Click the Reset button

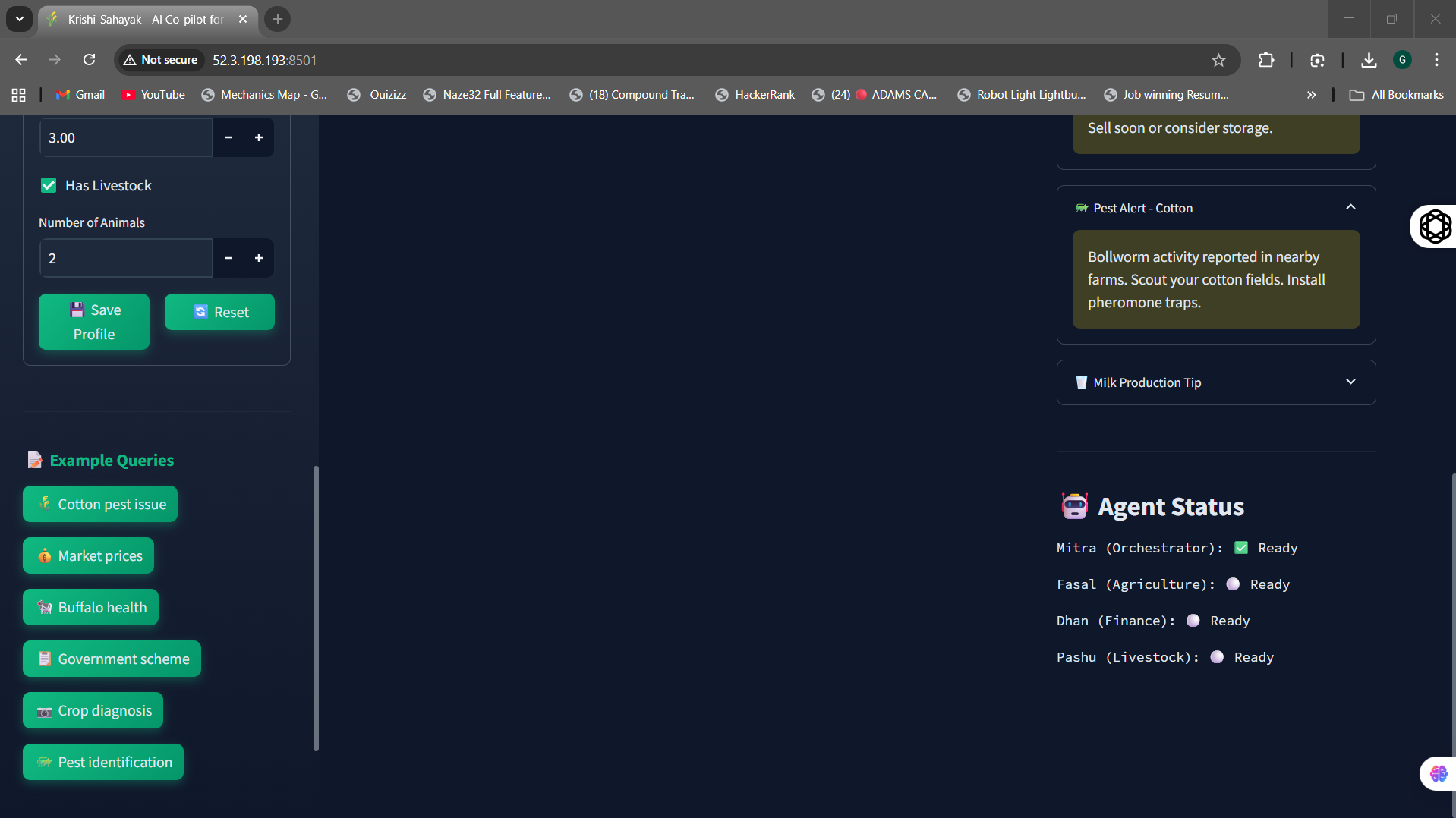pyautogui.click(x=220, y=312)
